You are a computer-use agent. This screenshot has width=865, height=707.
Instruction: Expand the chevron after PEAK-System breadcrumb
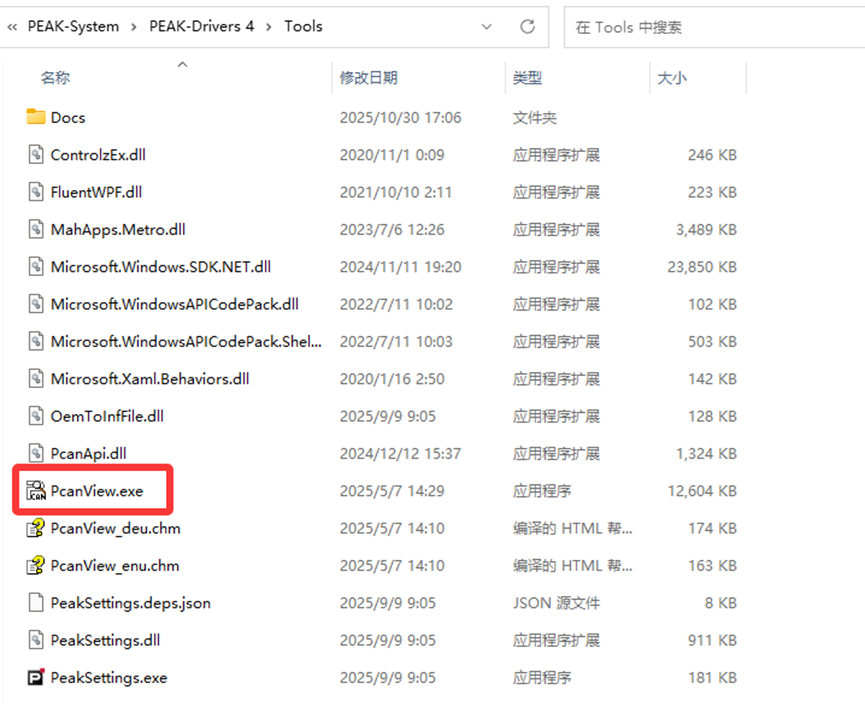click(134, 27)
